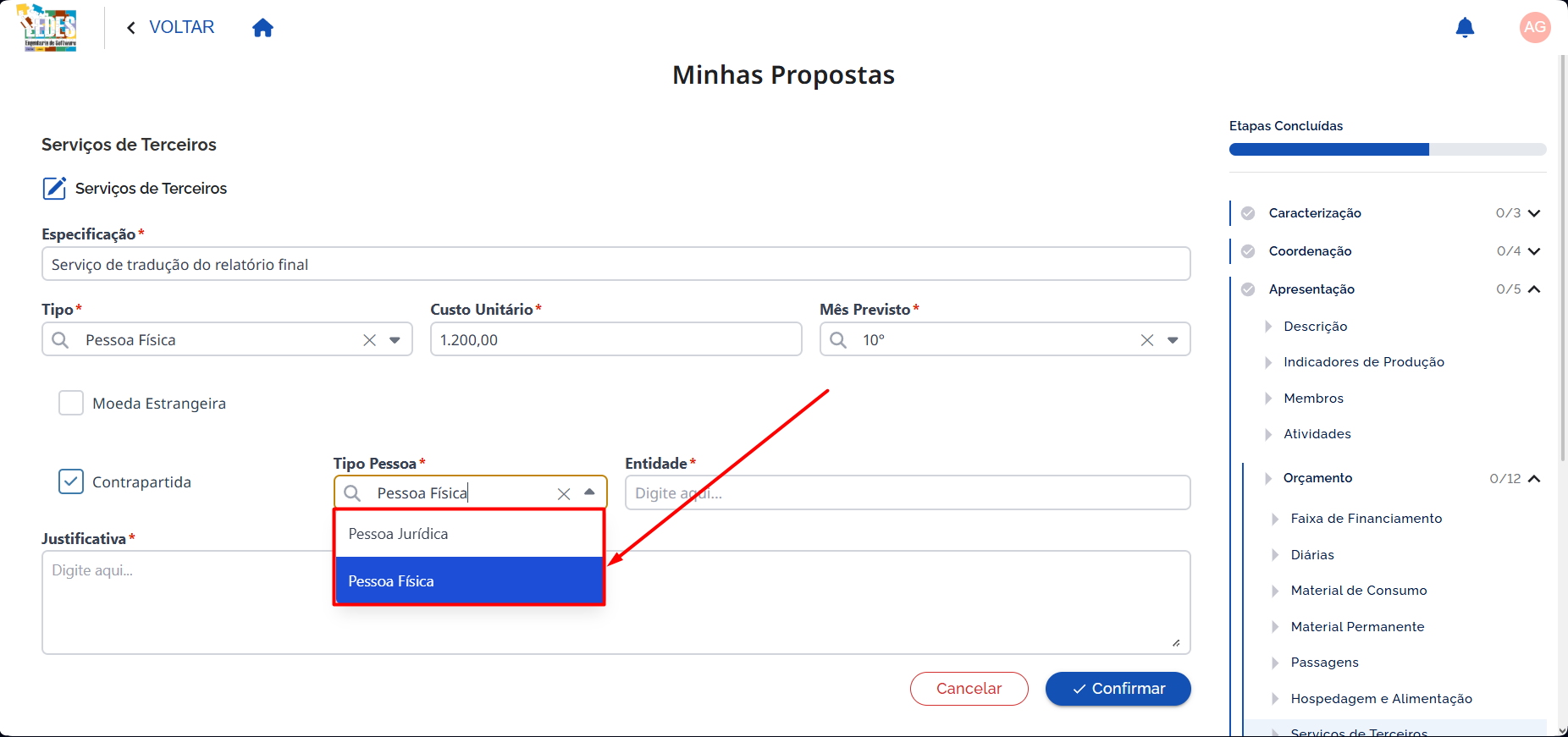Click the Serviços de Terceiros edit pencil icon
Image resolution: width=1568 pixels, height=737 pixels.
point(54,188)
